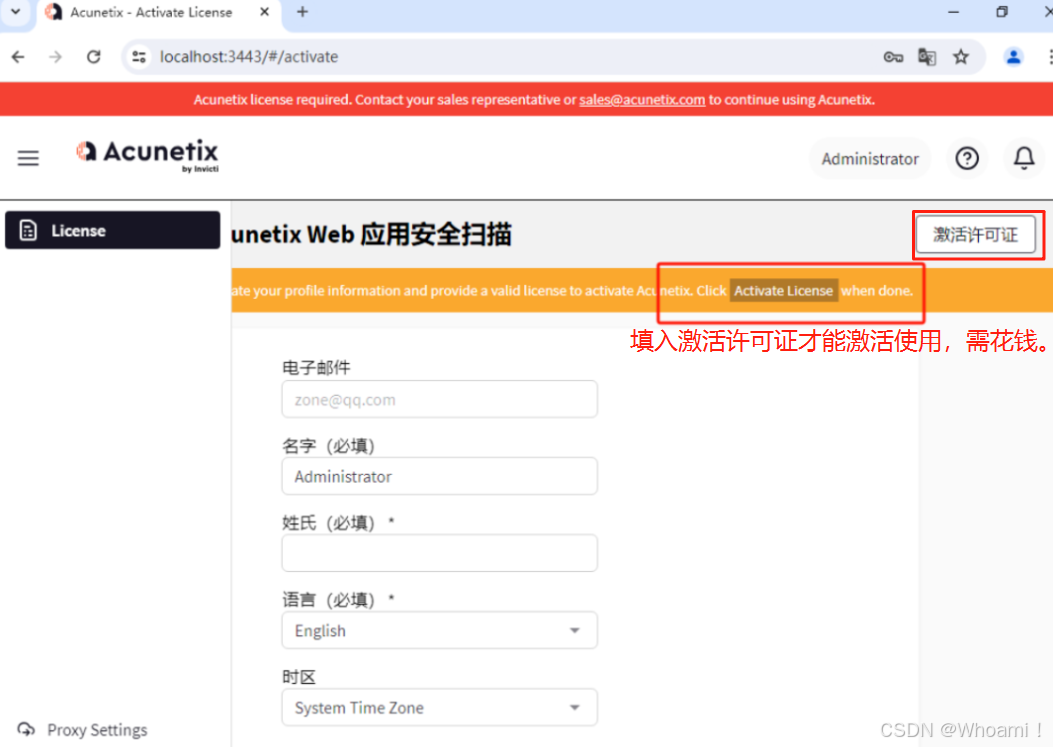Select the Acunetix - Activate License tab

pos(158,12)
